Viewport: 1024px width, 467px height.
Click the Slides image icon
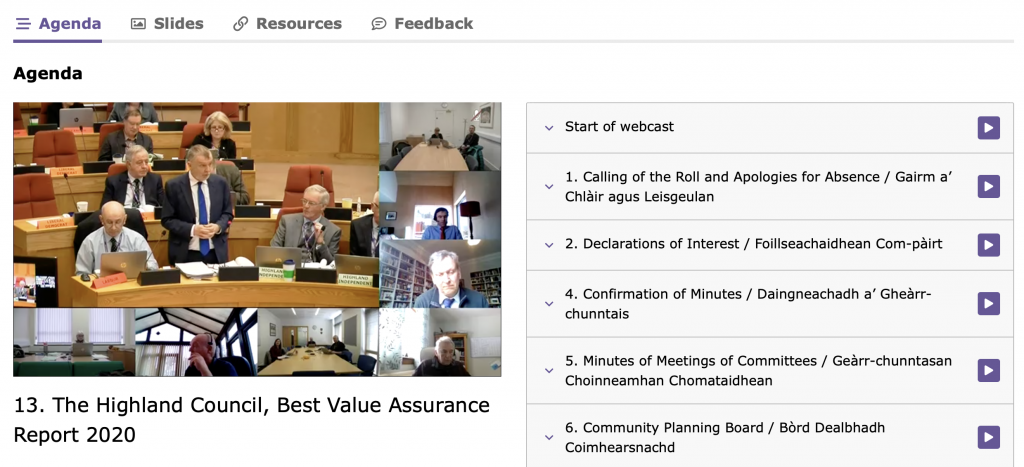138,24
